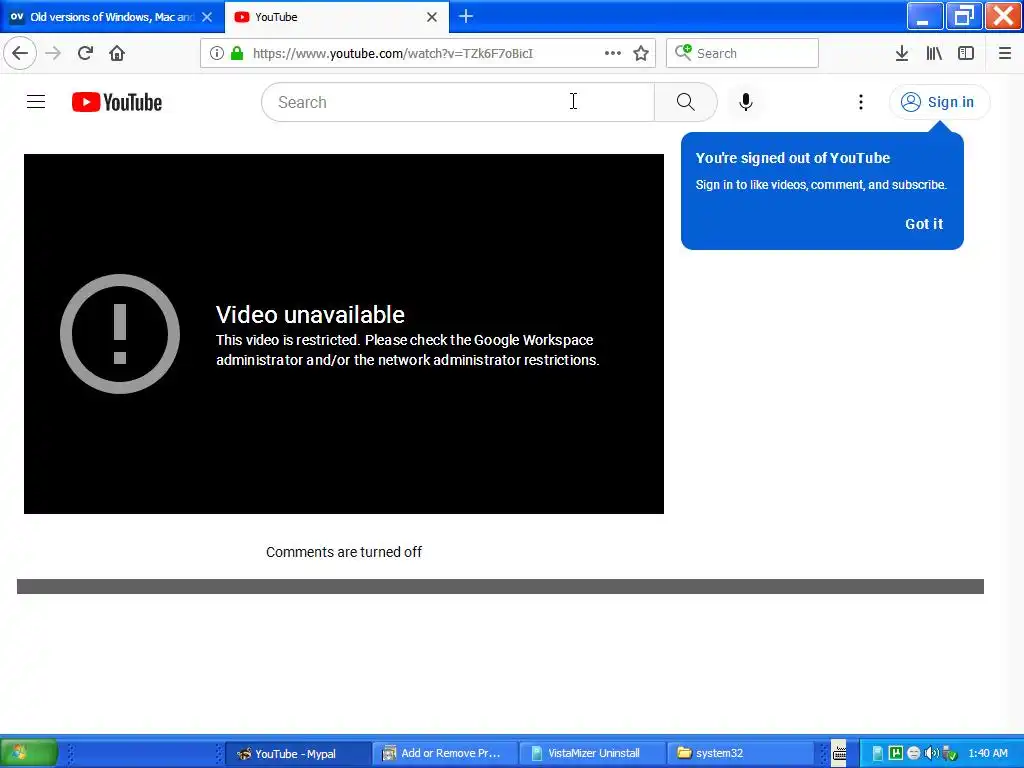Click the white face tray icon
This screenshot has height=768, width=1024.
(914, 754)
